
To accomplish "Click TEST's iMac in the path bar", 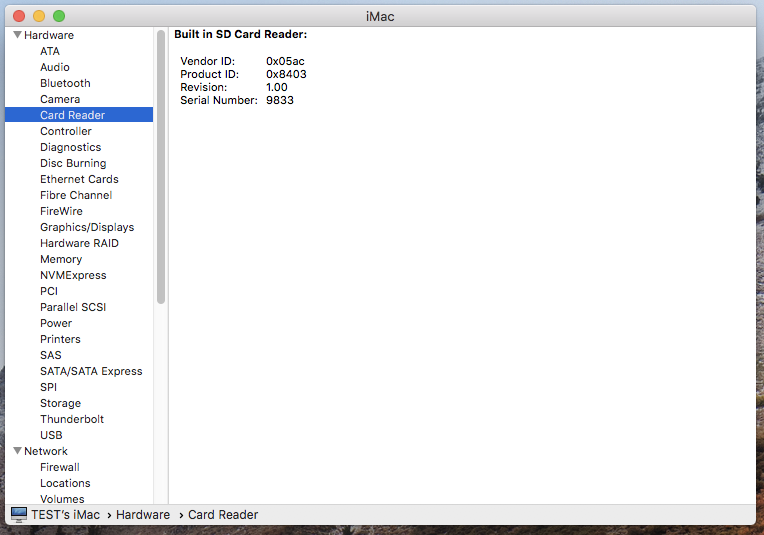I will pos(65,515).
